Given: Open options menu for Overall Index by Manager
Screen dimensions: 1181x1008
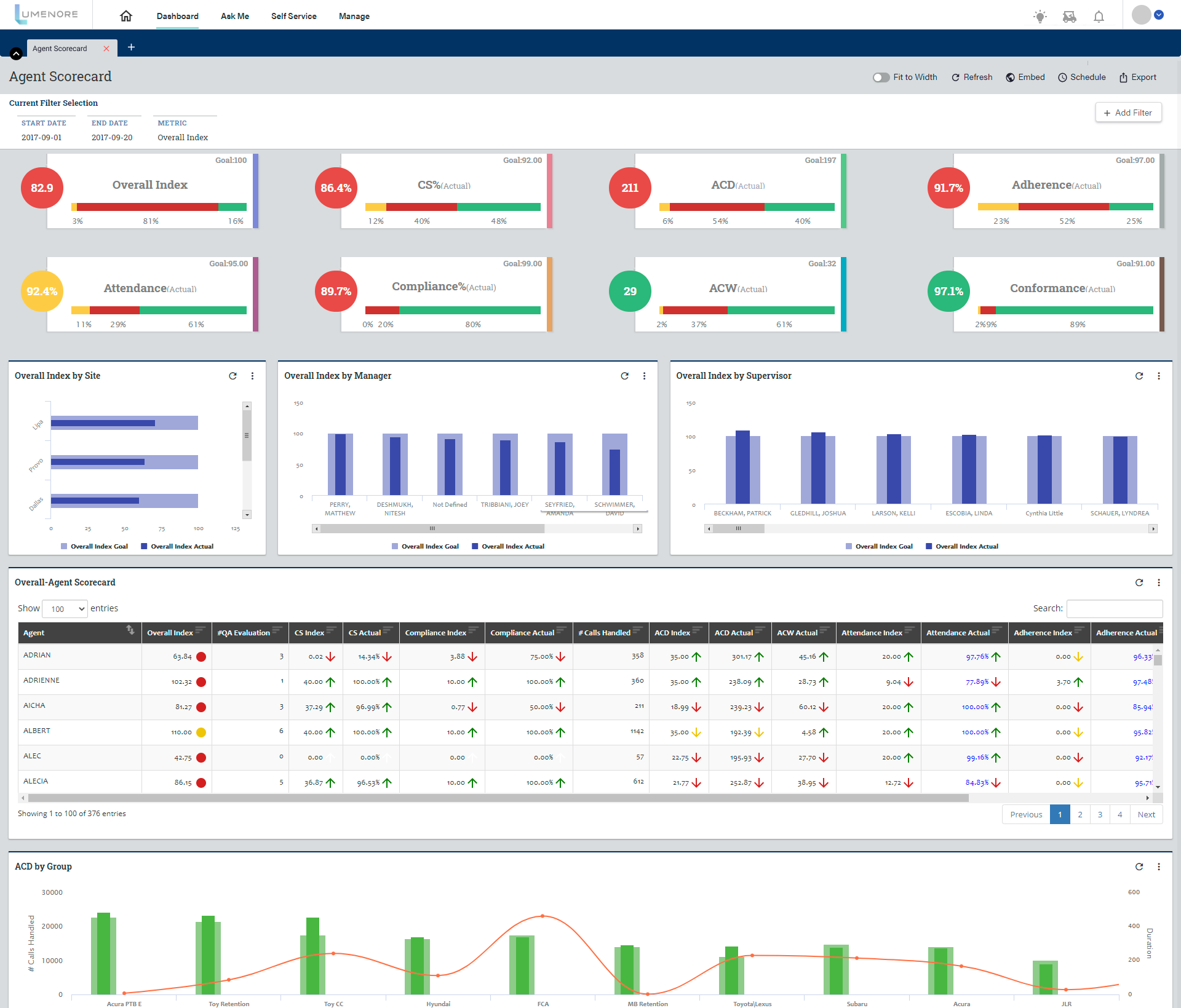Looking at the screenshot, I should [x=644, y=376].
